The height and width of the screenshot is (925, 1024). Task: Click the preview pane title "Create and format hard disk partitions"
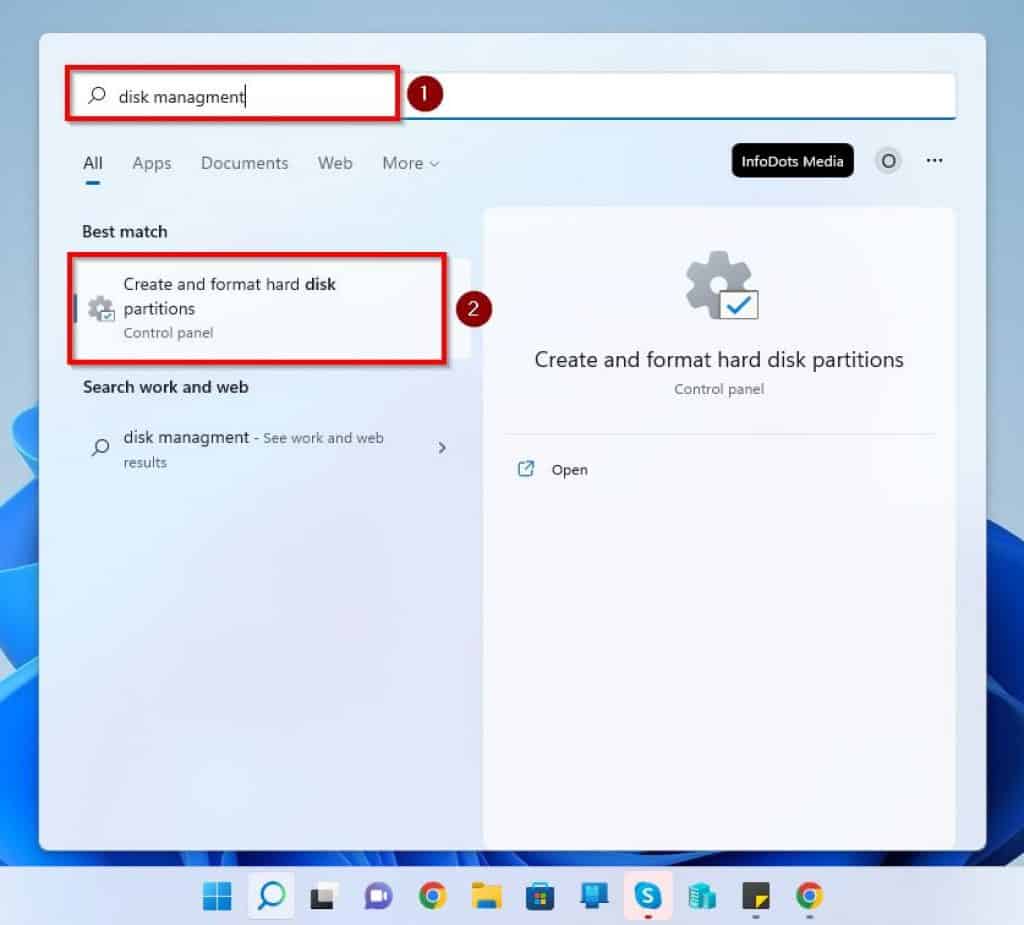point(718,360)
